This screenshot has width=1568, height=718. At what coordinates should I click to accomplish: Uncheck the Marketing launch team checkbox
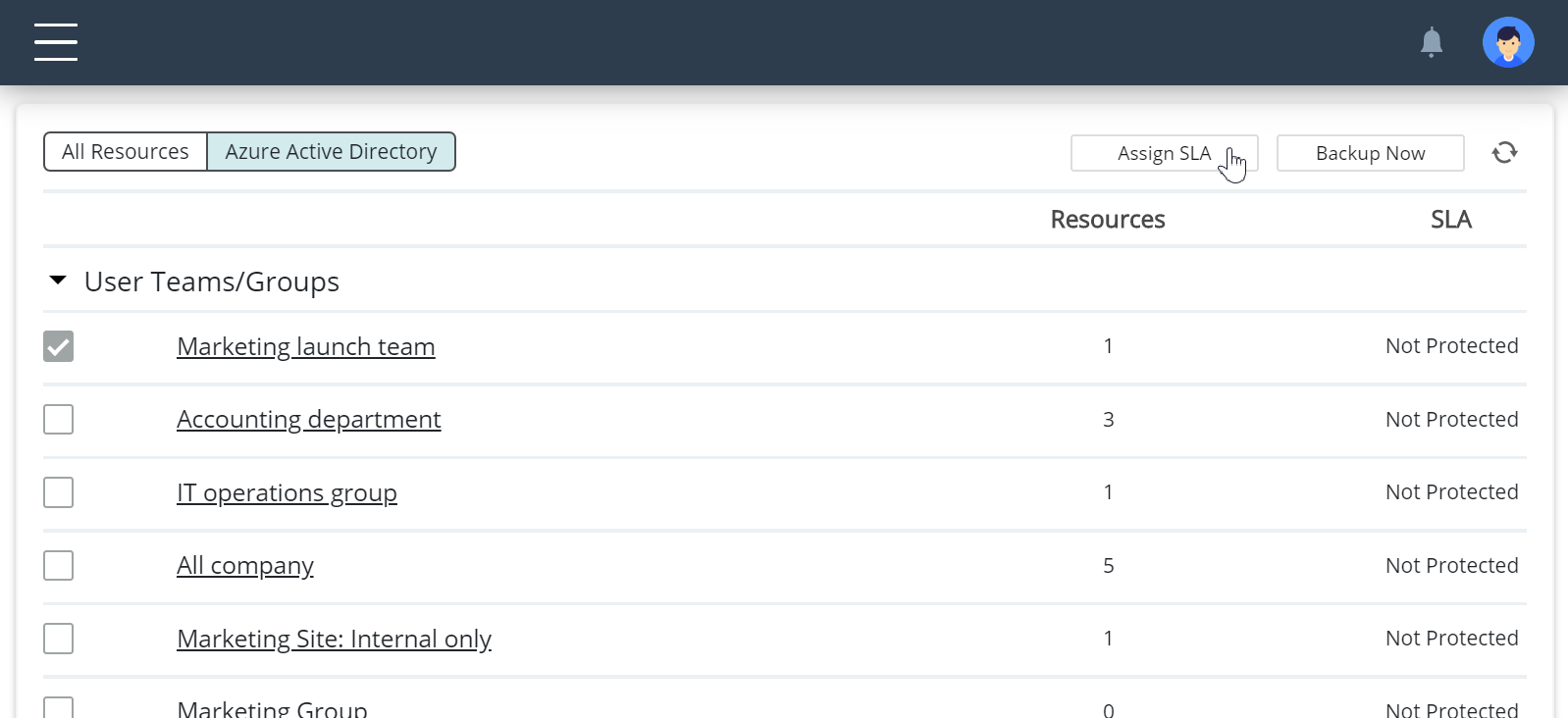(x=59, y=346)
